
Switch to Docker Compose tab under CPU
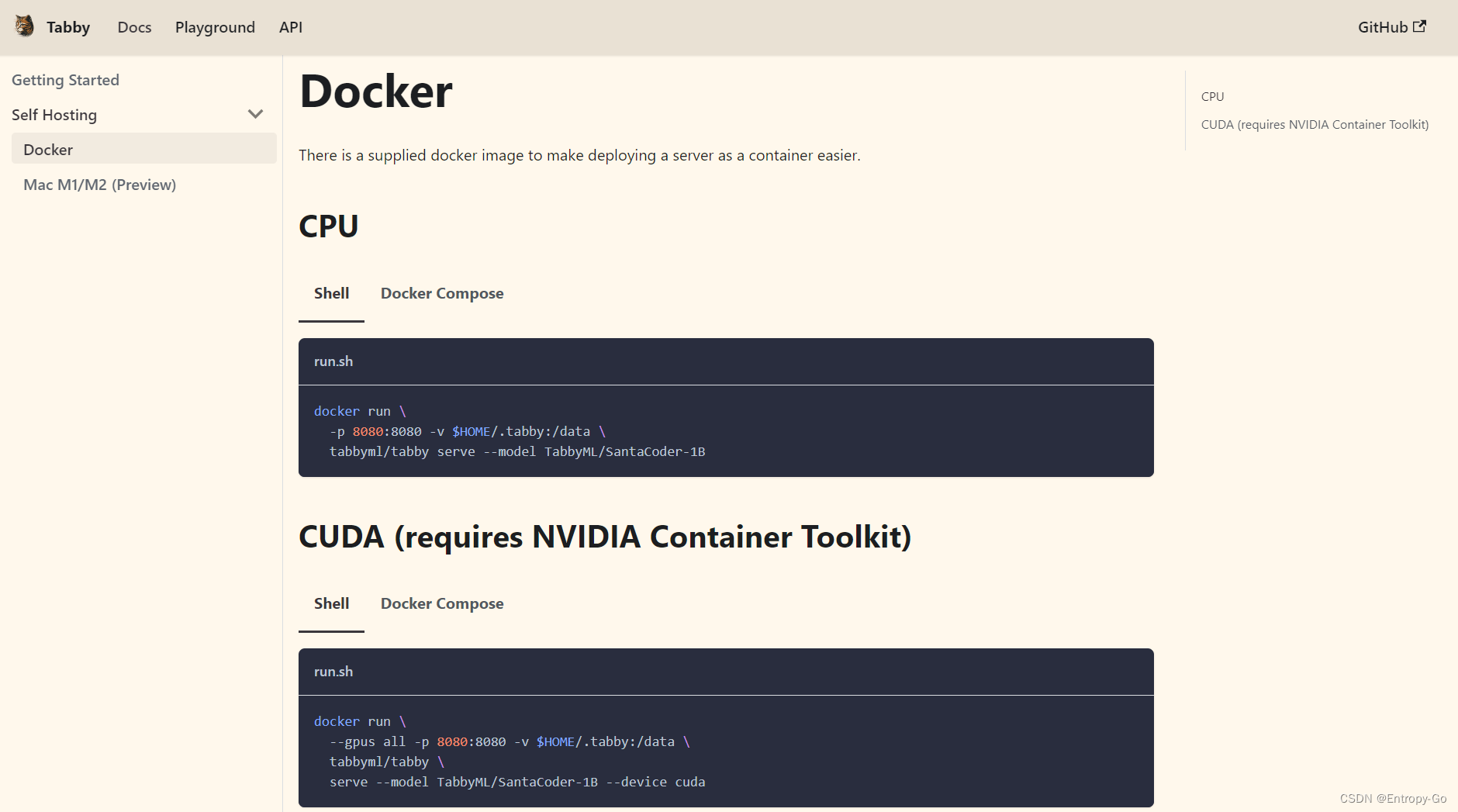tap(442, 293)
